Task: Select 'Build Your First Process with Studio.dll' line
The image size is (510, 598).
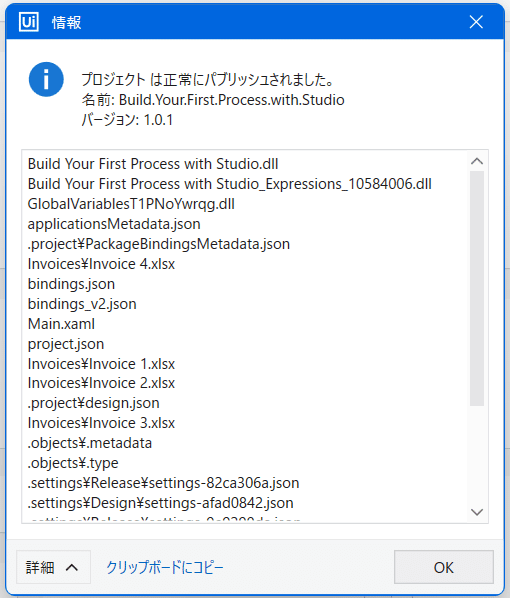Action: (x=153, y=164)
